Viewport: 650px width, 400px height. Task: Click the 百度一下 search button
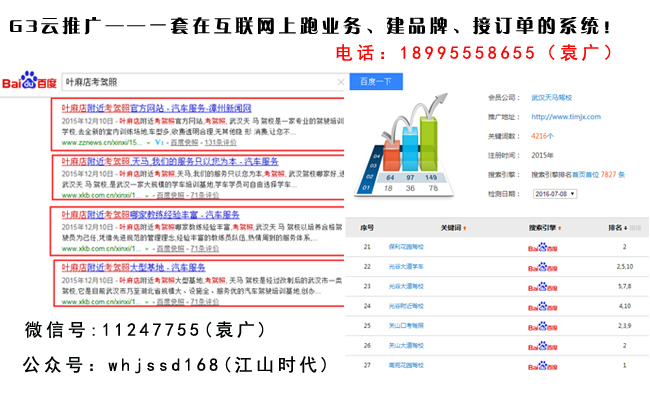376,82
